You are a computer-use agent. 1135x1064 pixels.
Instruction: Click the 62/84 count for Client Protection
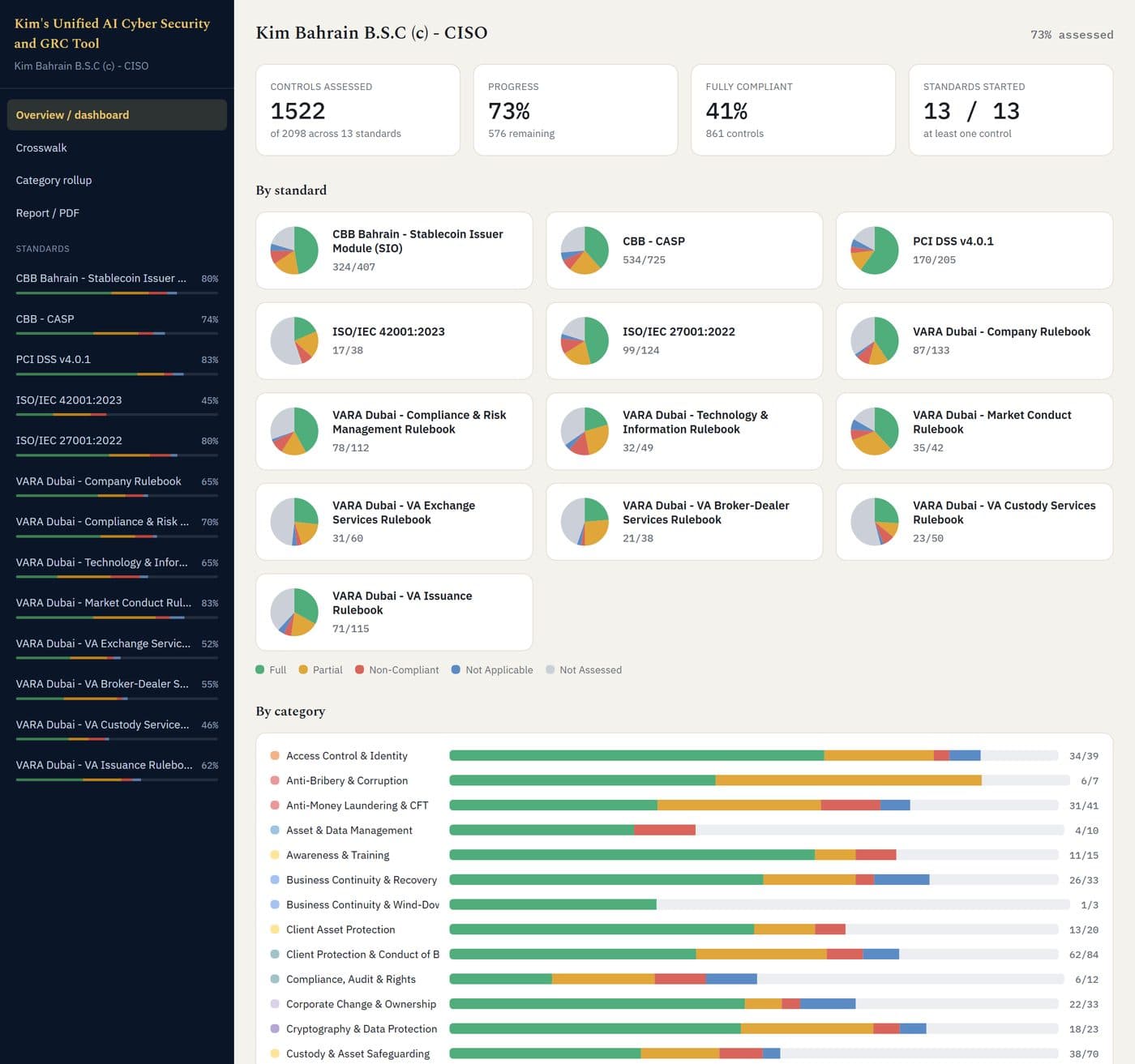tap(1084, 955)
